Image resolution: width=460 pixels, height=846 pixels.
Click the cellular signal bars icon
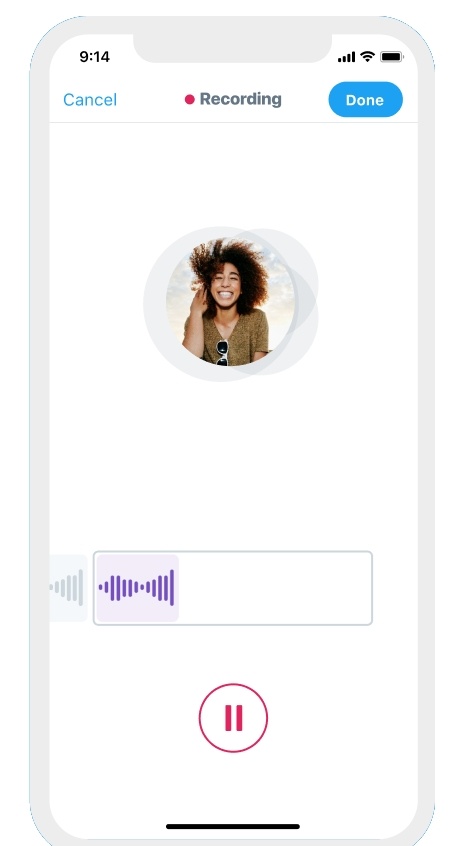pyautogui.click(x=346, y=57)
